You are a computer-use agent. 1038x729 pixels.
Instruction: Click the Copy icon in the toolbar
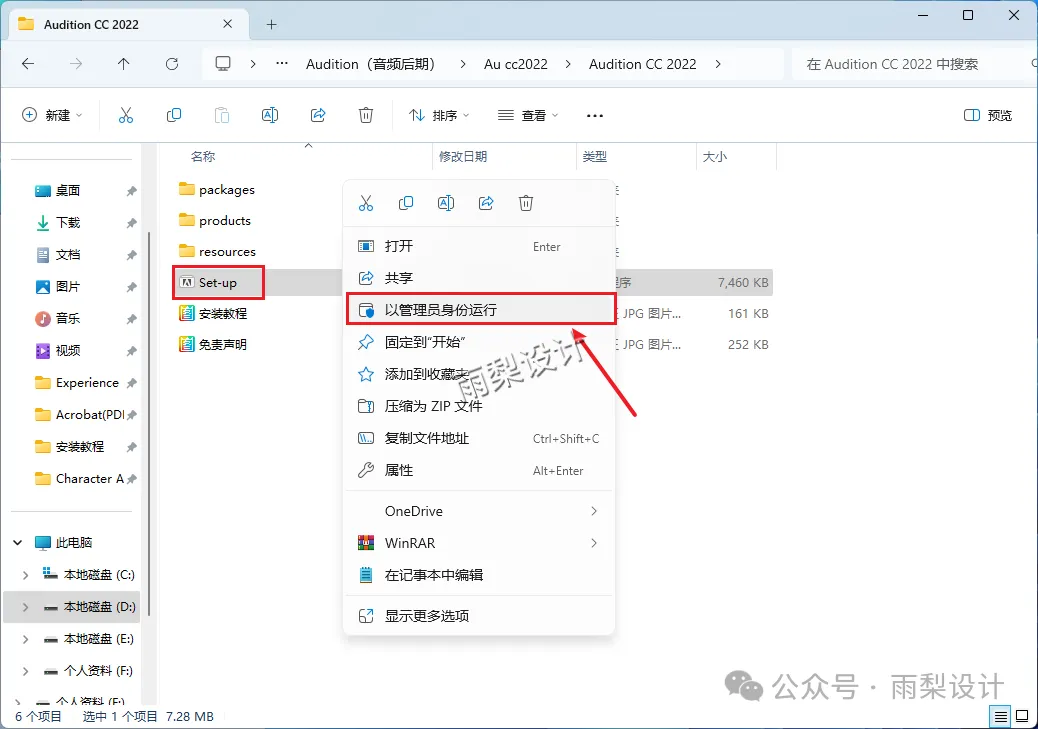click(173, 115)
